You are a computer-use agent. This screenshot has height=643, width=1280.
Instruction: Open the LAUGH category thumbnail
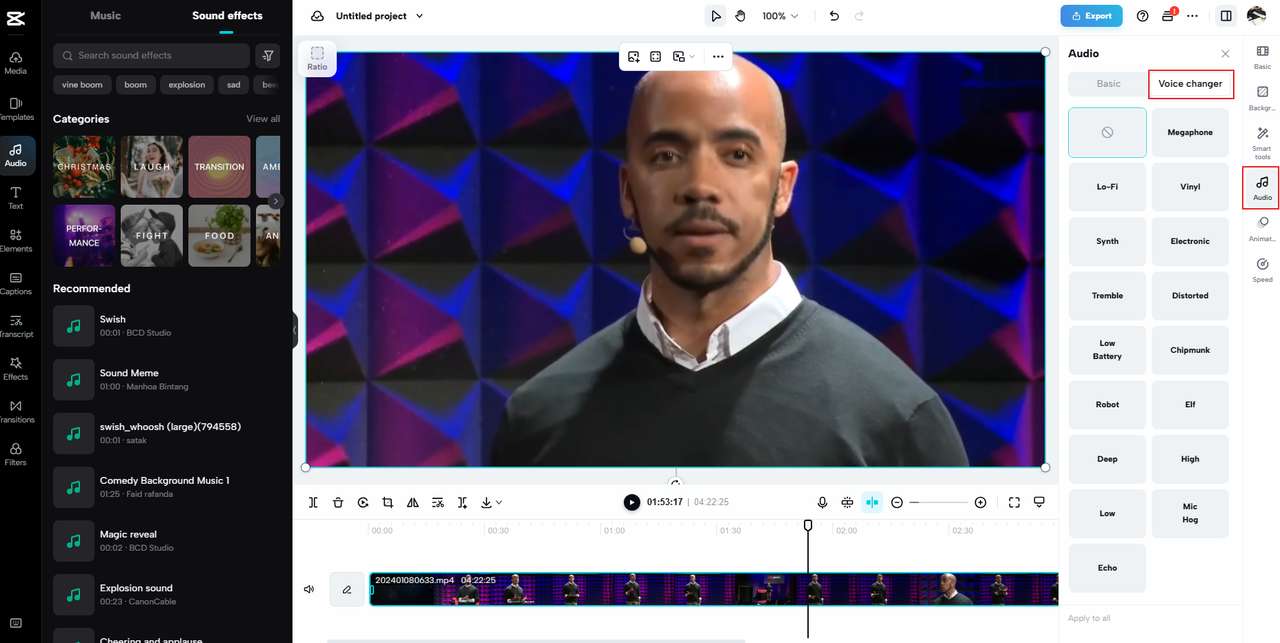(x=152, y=167)
